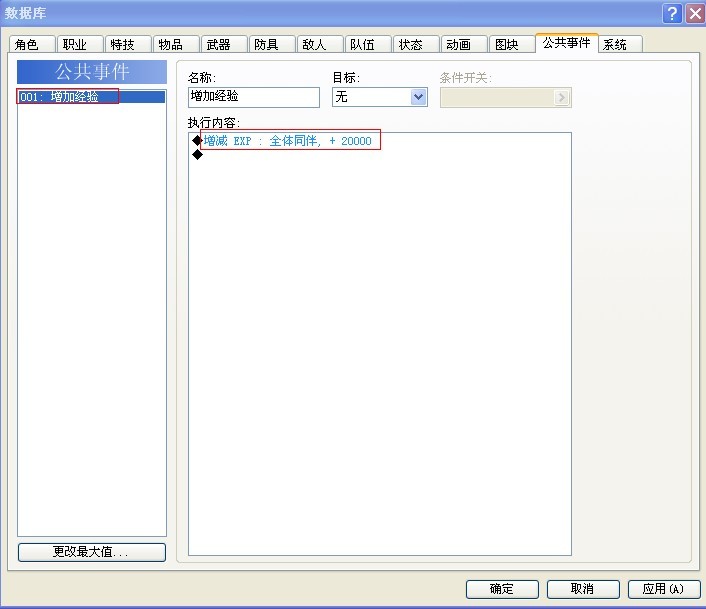This screenshot has height=609, width=706.
Task: Click the 取消 button
Action: [x=583, y=589]
